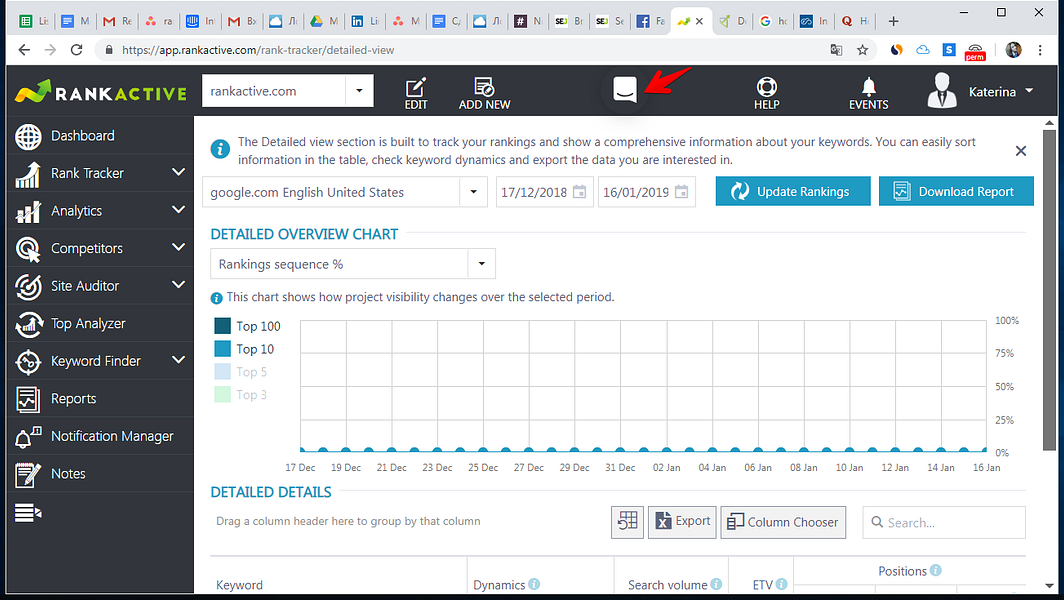
Task: Toggle Top 10 series in chart legend
Action: (244, 349)
